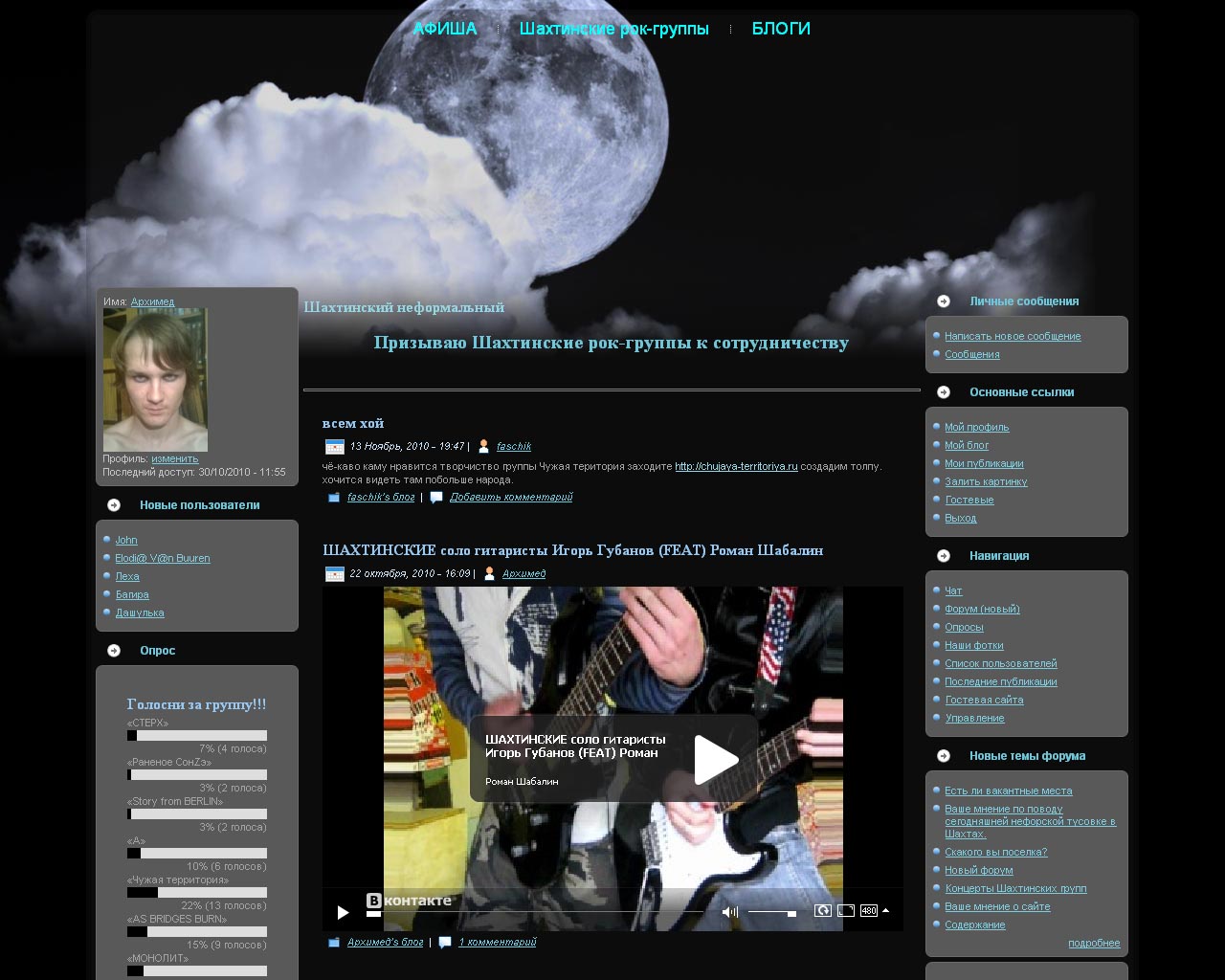Click the arrow icon beside Навигация header
The width and height of the screenshot is (1225, 980).
[x=944, y=556]
